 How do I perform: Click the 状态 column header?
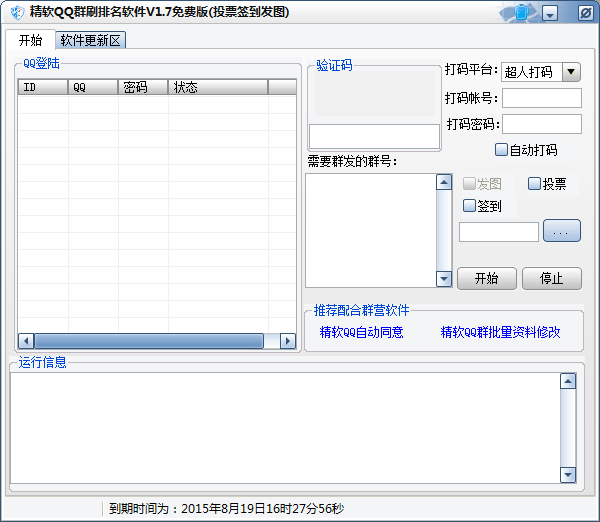(x=218, y=87)
